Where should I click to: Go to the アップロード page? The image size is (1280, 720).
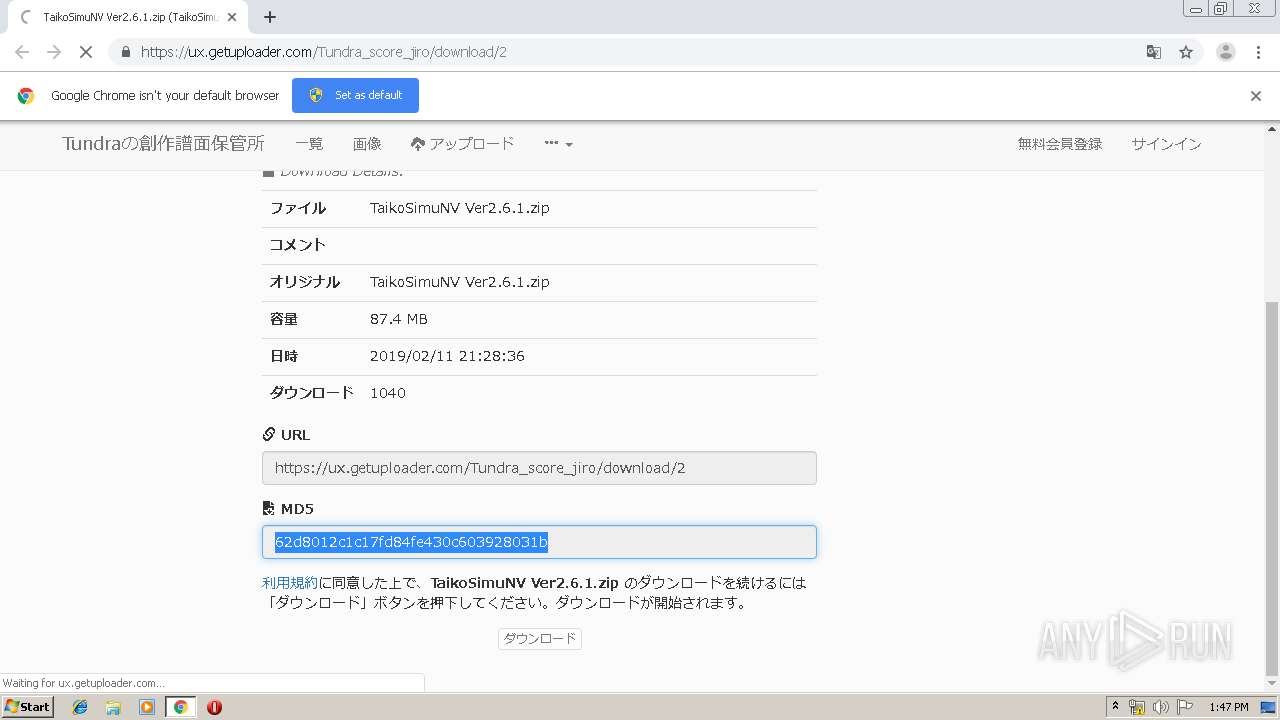tap(462, 144)
